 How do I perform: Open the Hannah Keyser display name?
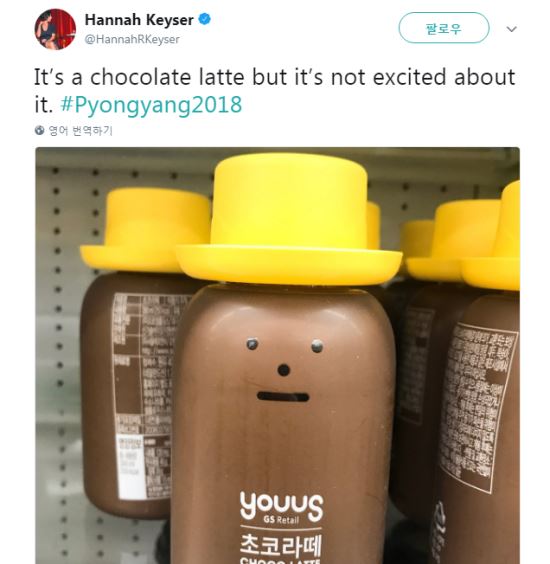[x=139, y=20]
